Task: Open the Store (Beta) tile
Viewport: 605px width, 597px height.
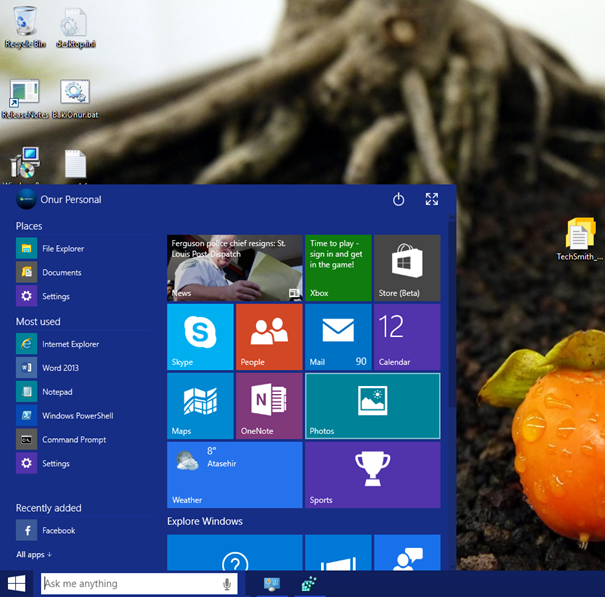Action: (407, 268)
